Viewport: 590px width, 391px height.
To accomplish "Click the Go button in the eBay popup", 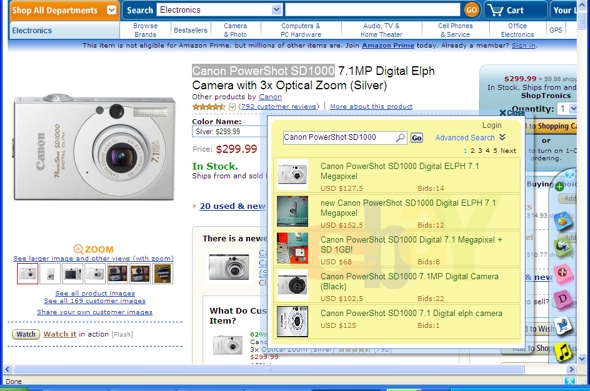I will pos(417,138).
